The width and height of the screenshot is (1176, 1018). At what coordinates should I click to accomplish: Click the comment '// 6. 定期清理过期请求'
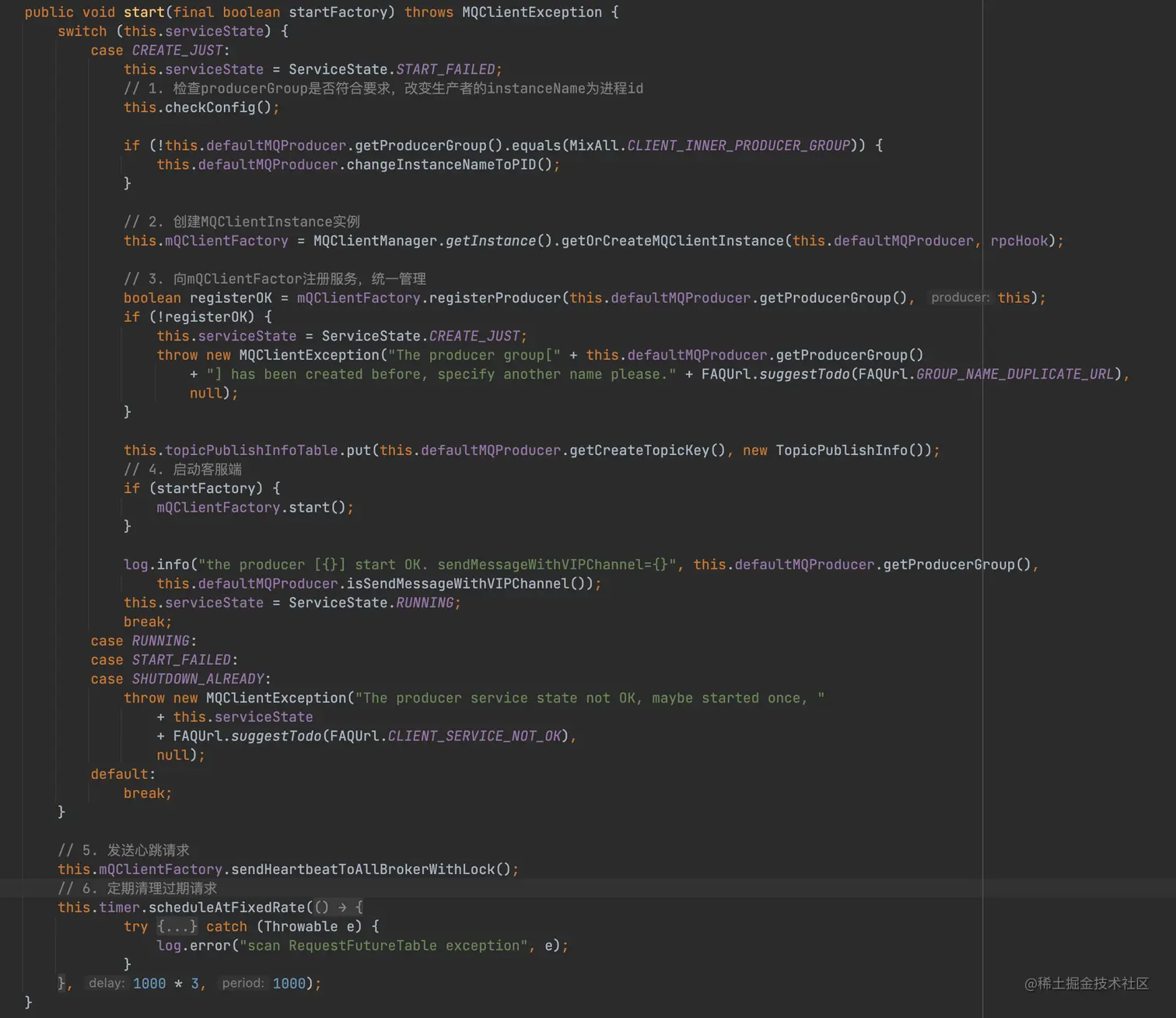coord(137,888)
